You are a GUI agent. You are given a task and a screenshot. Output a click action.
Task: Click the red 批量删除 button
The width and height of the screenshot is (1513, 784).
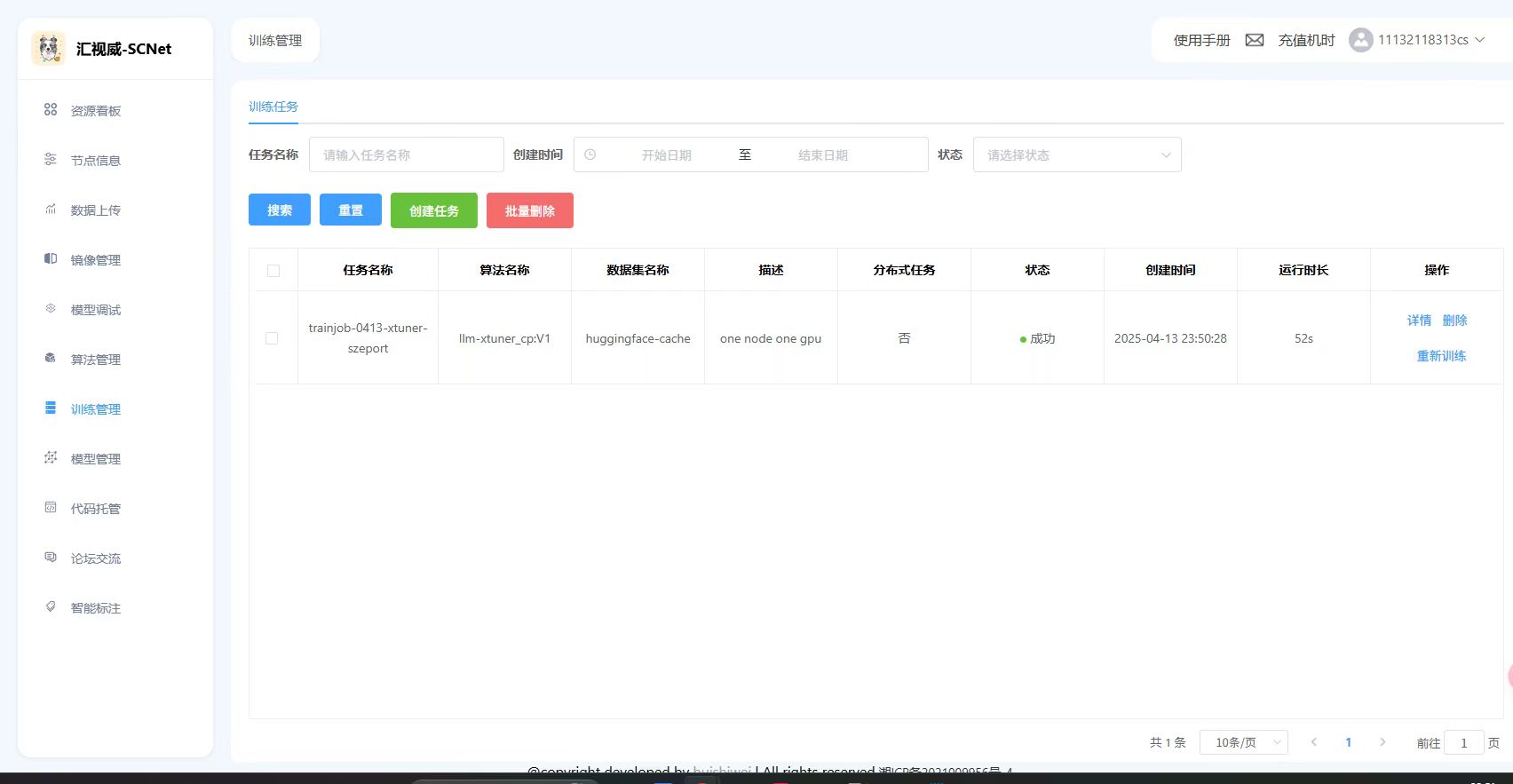[529, 210]
